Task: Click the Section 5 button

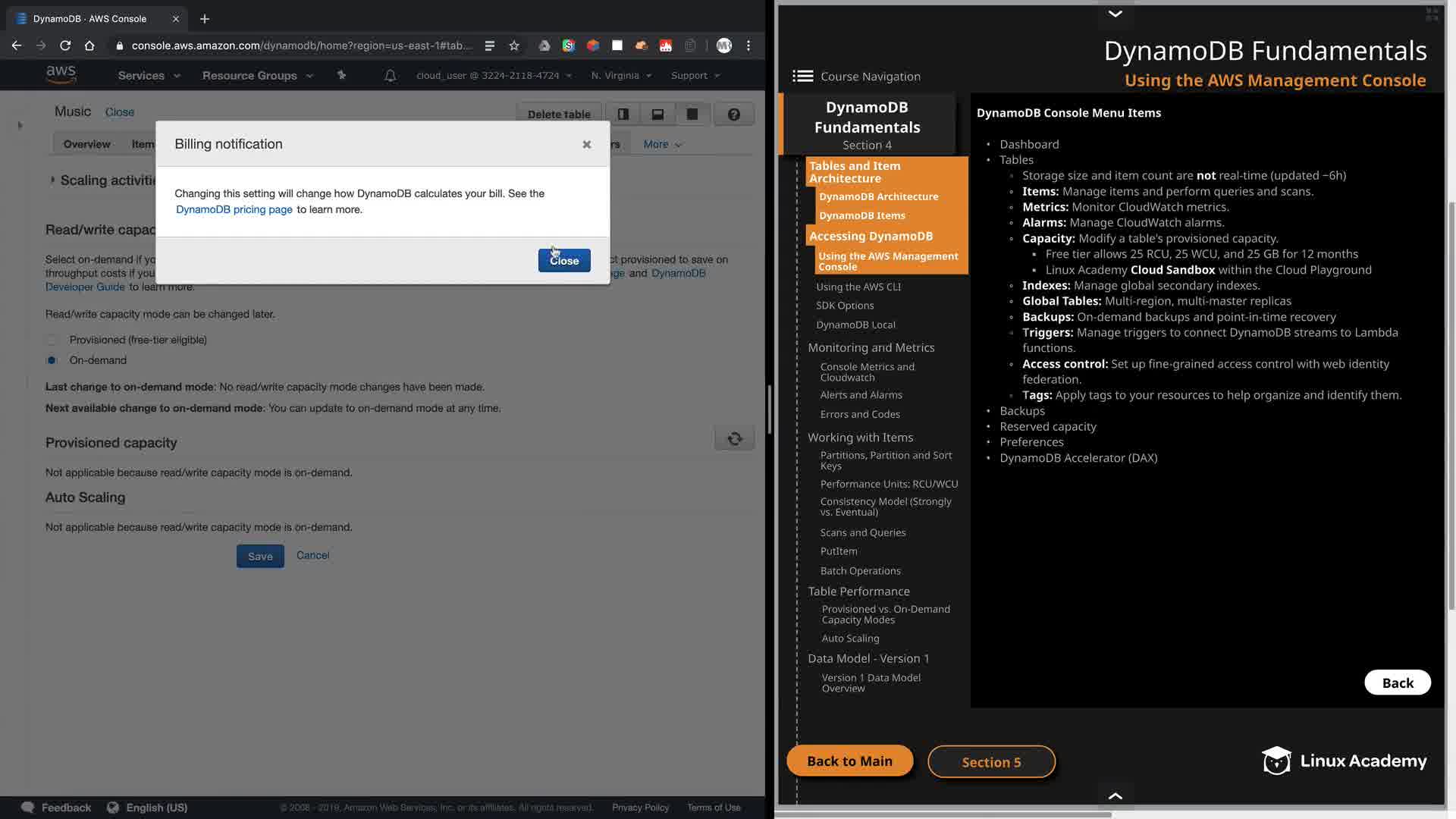Action: [x=990, y=762]
